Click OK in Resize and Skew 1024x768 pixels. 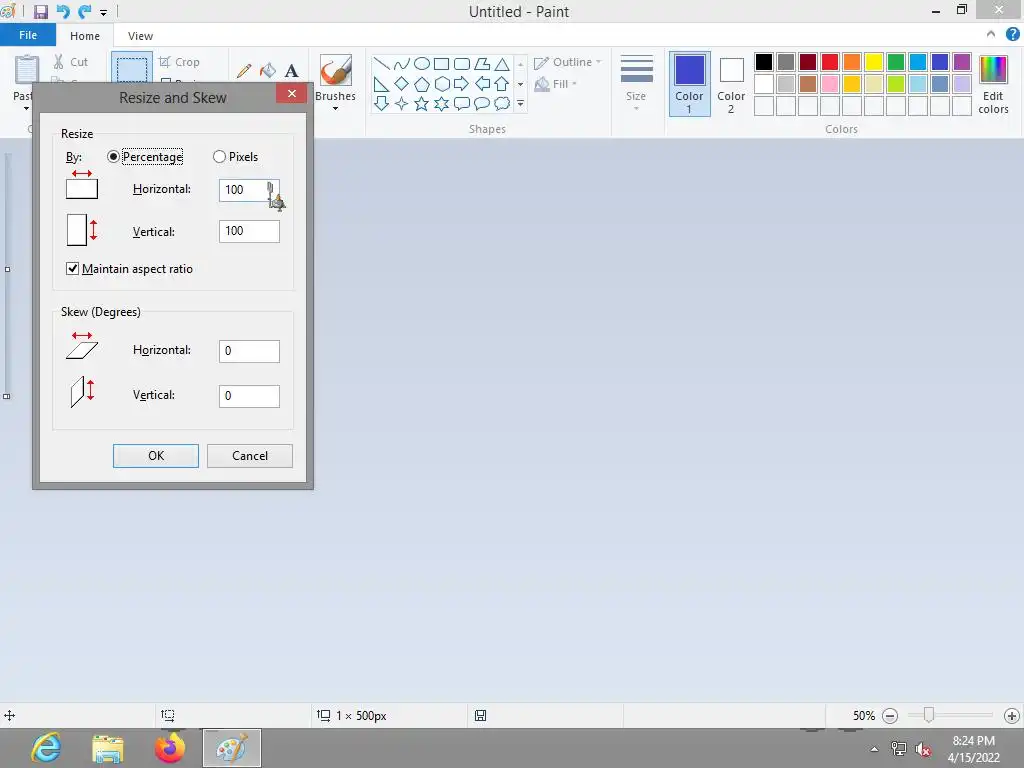coord(155,456)
